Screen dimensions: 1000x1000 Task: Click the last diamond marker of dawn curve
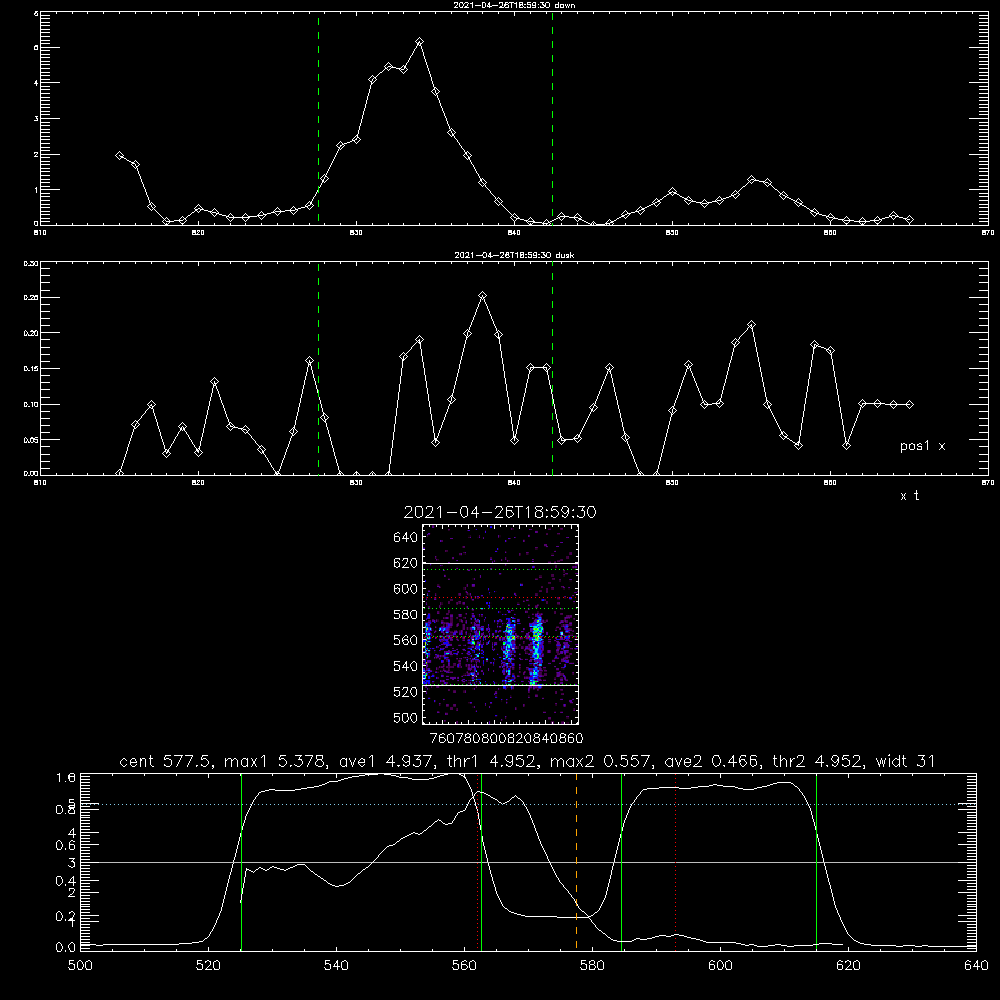pos(909,219)
